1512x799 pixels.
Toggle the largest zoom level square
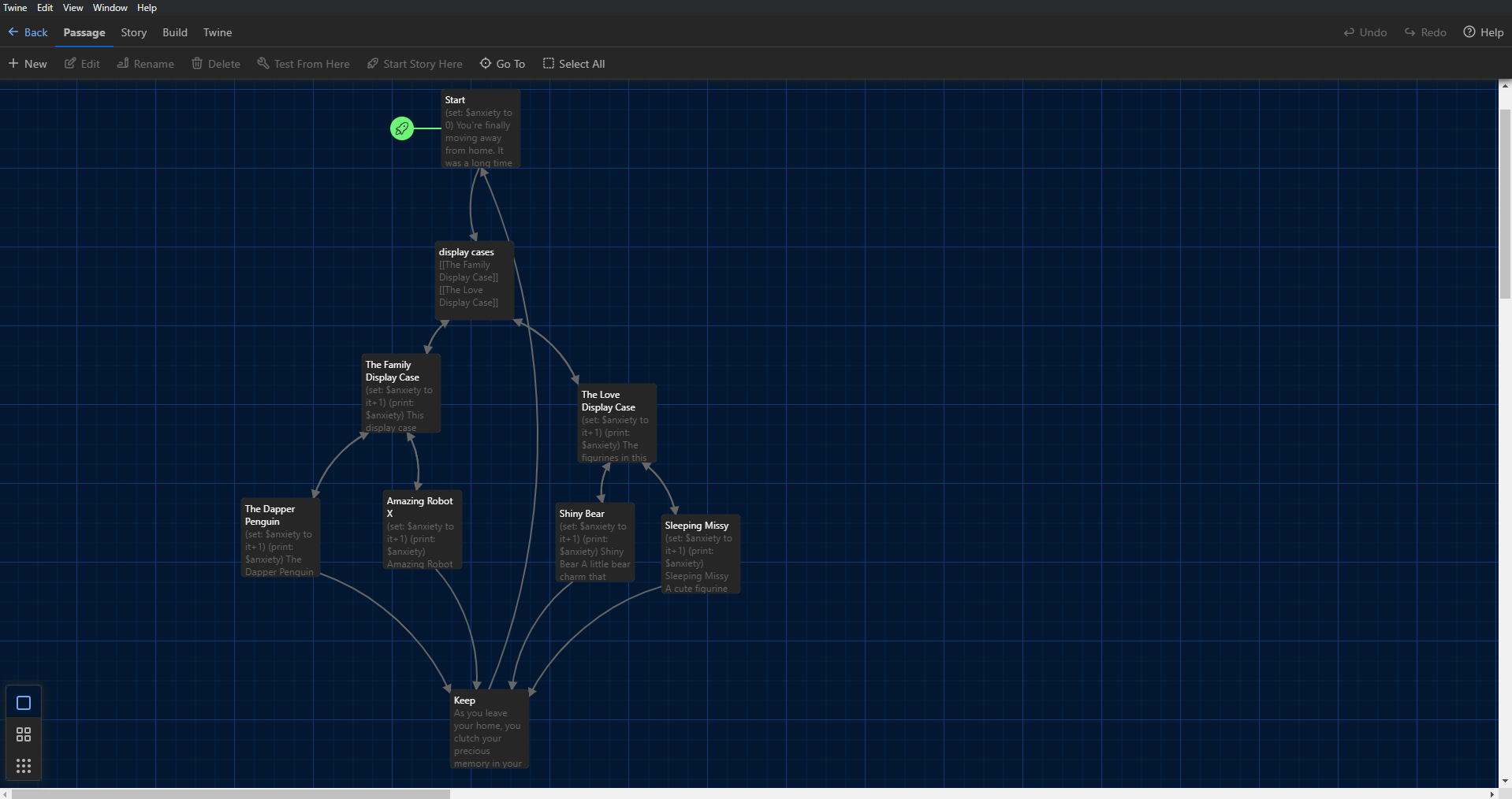click(23, 703)
